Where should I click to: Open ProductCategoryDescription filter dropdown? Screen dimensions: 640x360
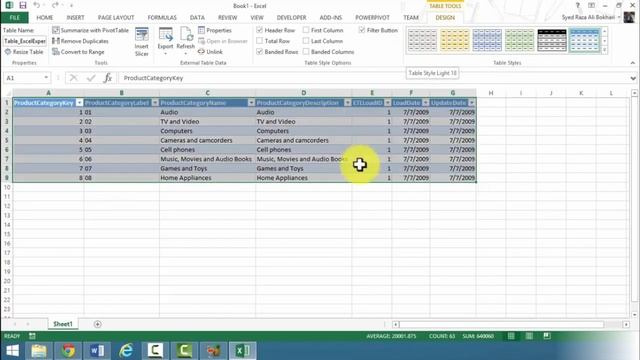(347, 103)
